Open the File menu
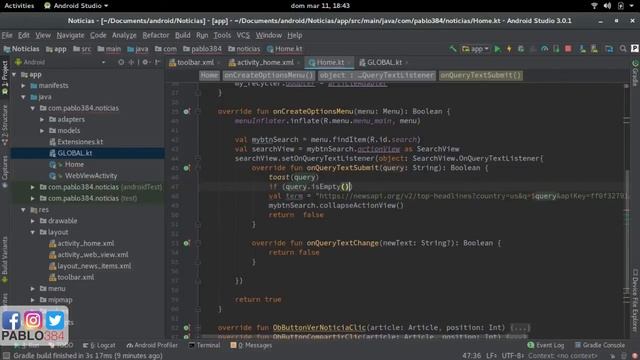Screen dimensions: 640x360 point(7,36)
